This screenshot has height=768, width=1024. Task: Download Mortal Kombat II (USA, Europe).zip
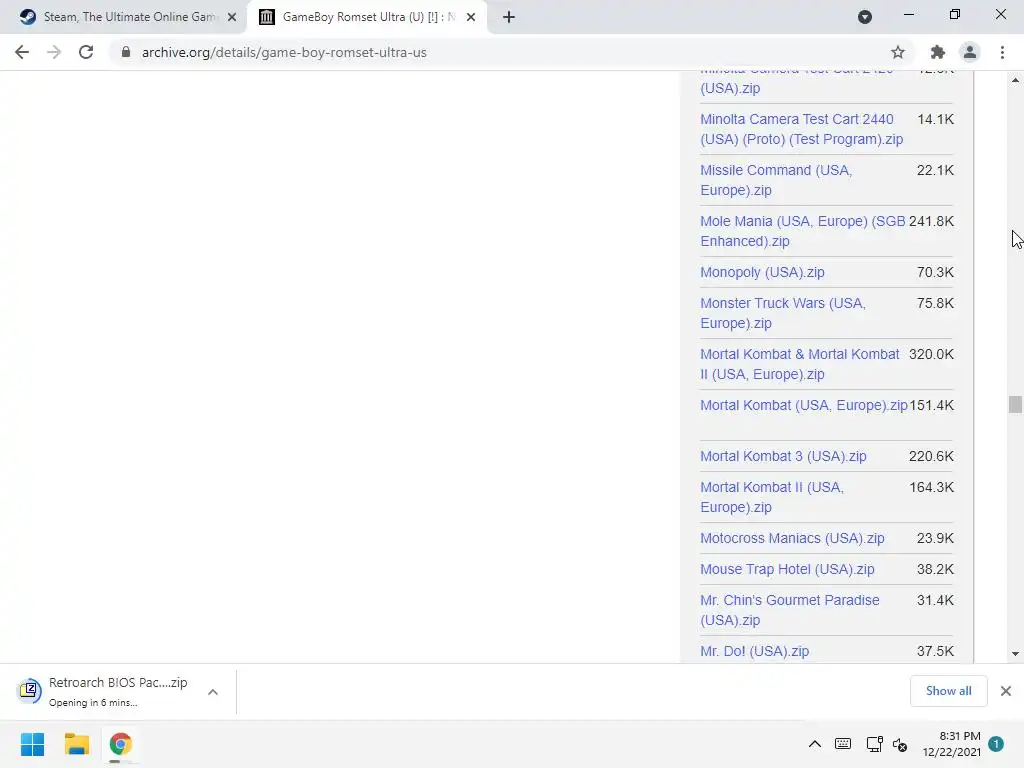tap(772, 498)
